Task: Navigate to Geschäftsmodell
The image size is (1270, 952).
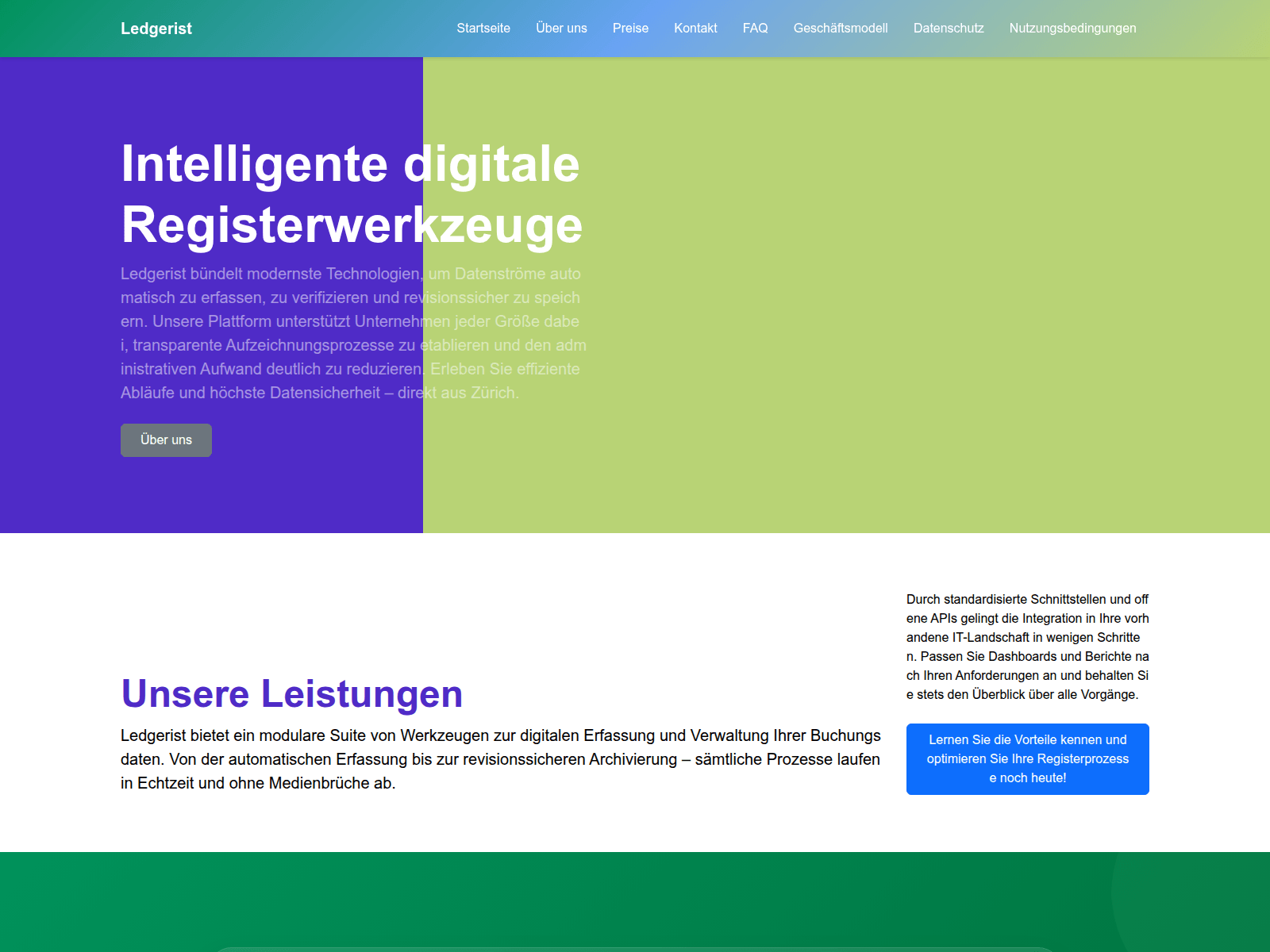Action: pyautogui.click(x=841, y=29)
